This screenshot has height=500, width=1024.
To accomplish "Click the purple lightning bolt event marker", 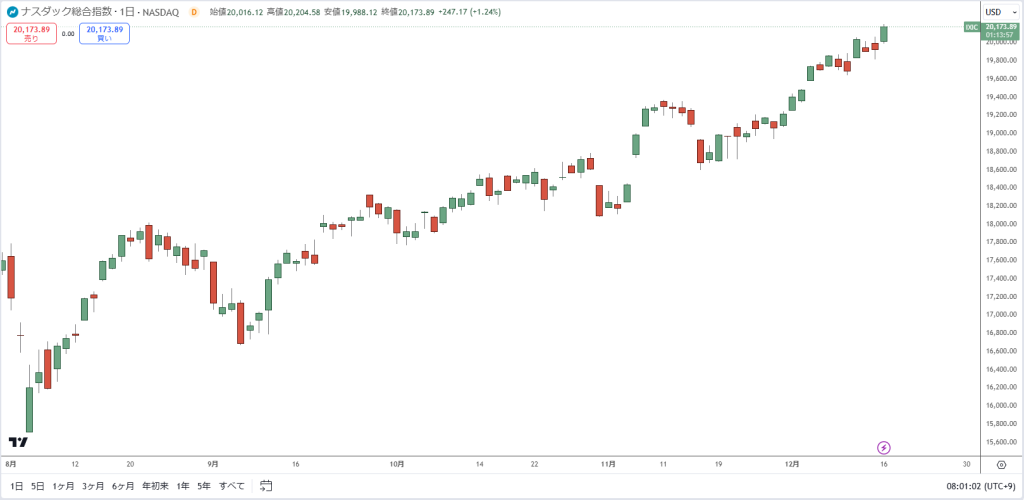I will tap(884, 448).
